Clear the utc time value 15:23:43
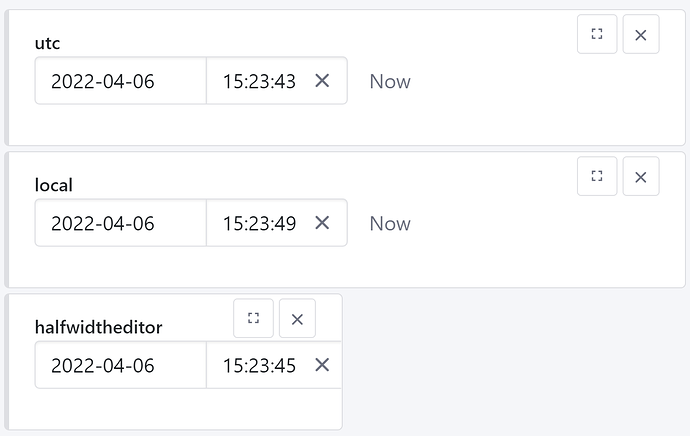 [x=322, y=81]
